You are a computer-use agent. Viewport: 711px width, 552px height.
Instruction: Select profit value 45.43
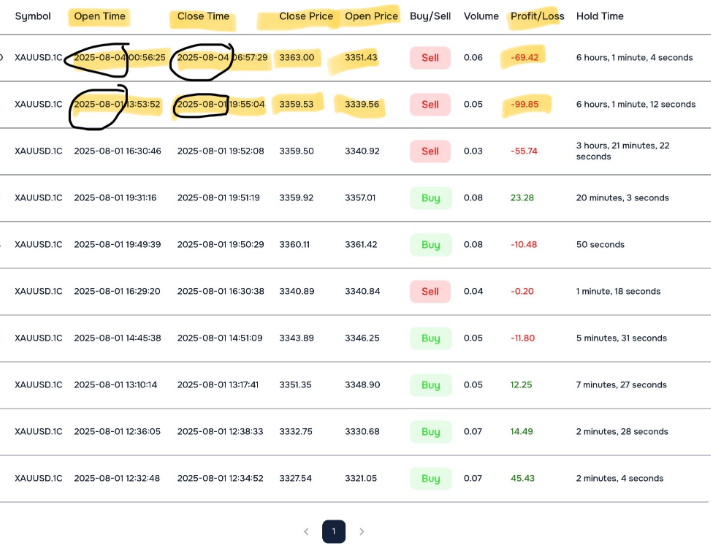pos(523,478)
